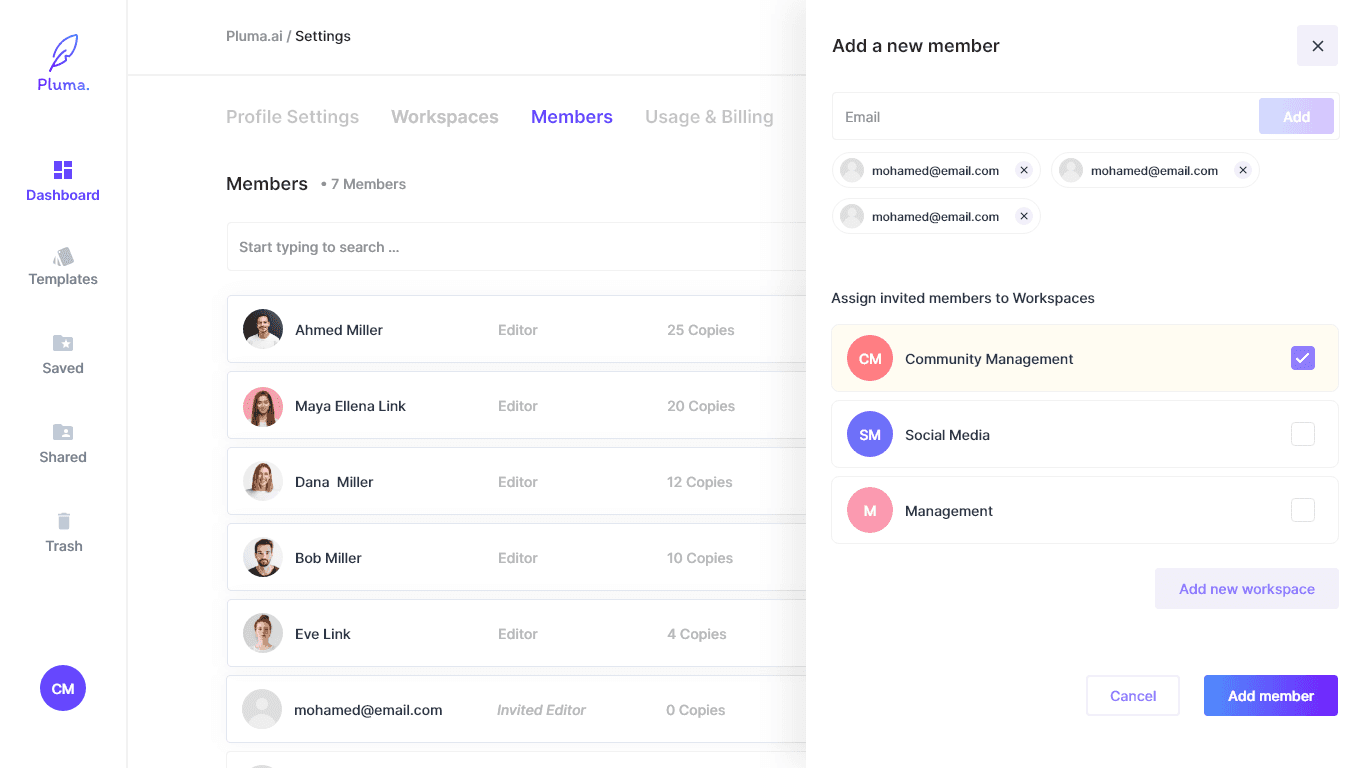The height and width of the screenshot is (768, 1366).
Task: Switch to Profile Settings tab
Action: (292, 117)
